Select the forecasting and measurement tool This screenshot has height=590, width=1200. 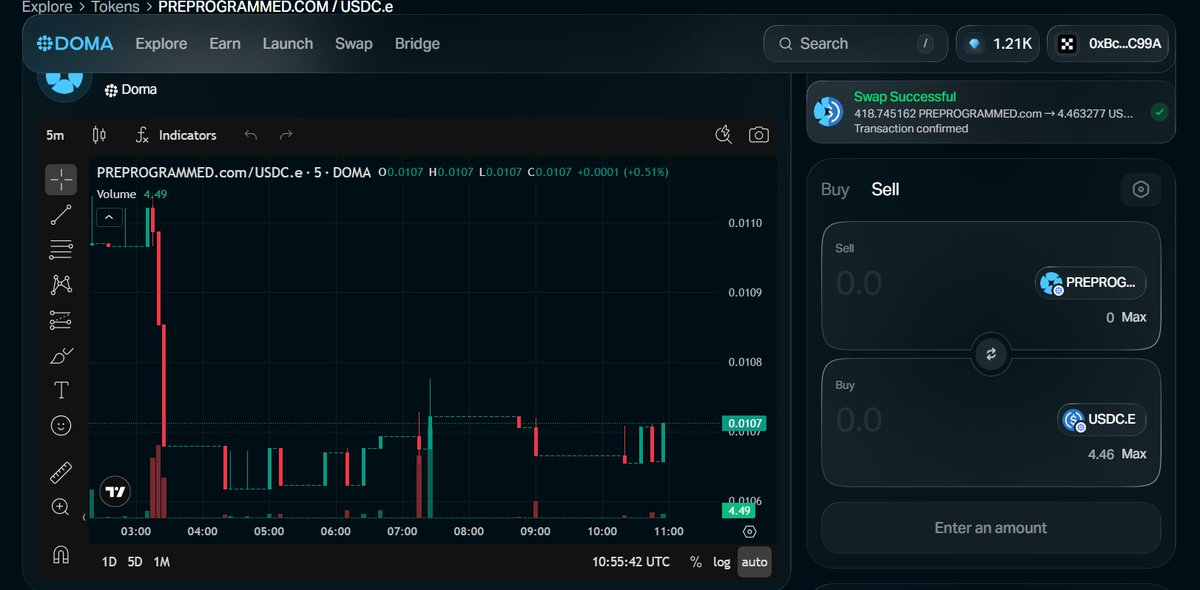(x=61, y=320)
